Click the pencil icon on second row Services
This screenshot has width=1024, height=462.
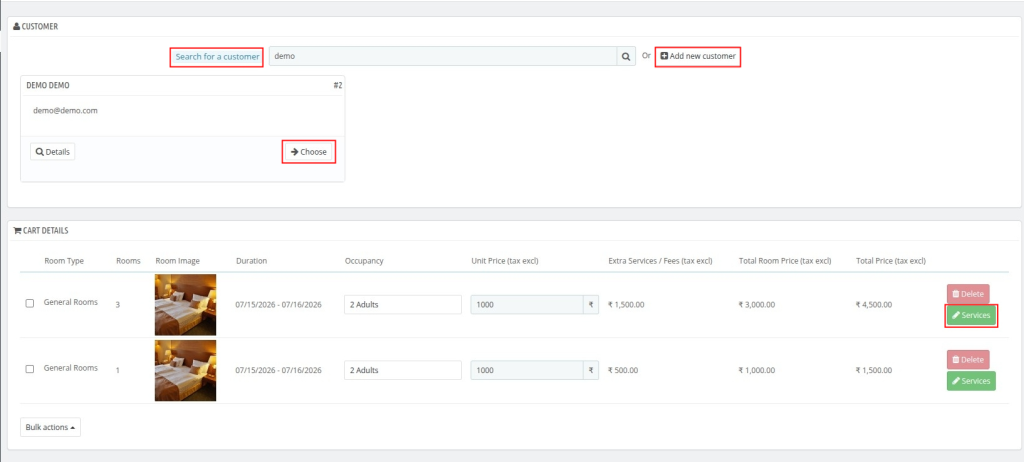(956, 381)
